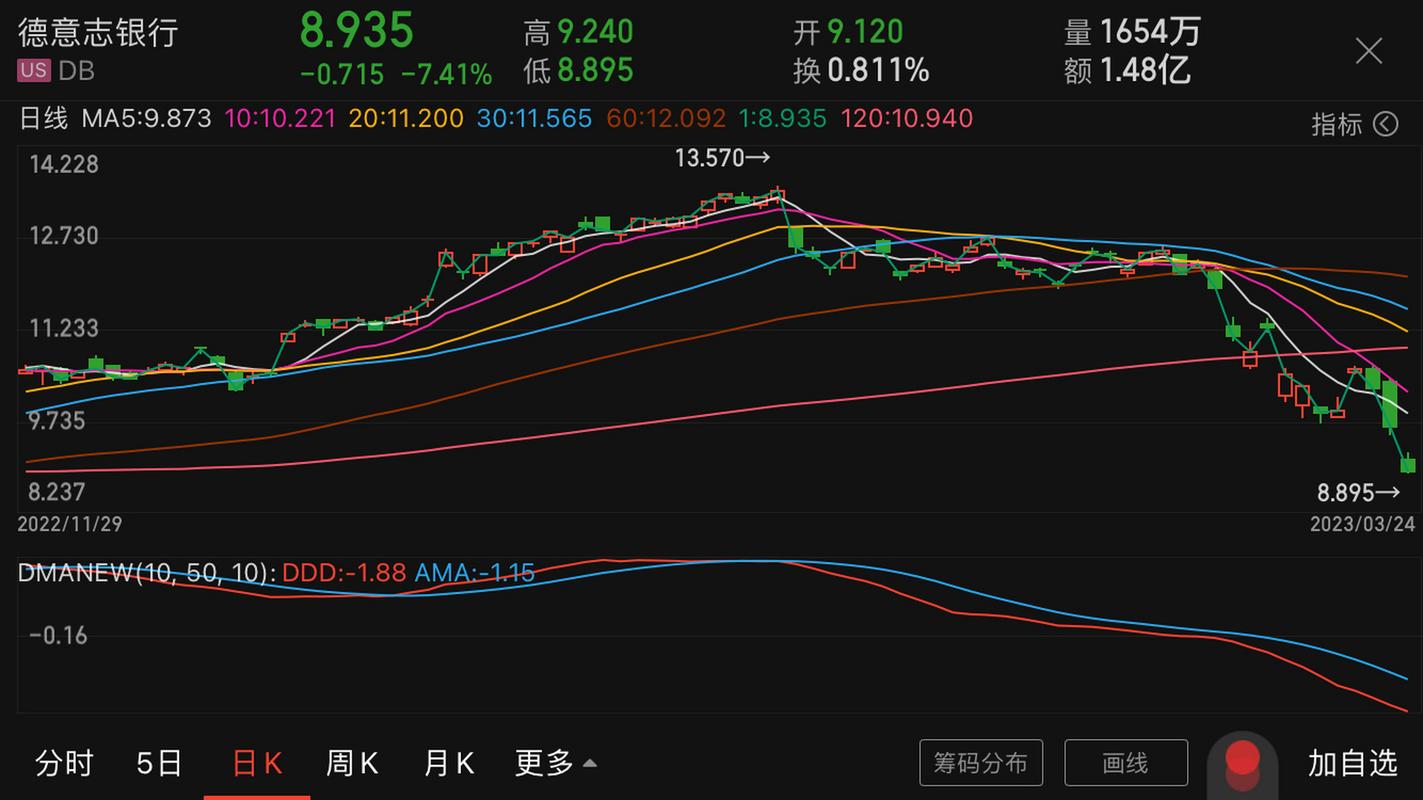Click the 13.570 peak price marker

pos(722,157)
